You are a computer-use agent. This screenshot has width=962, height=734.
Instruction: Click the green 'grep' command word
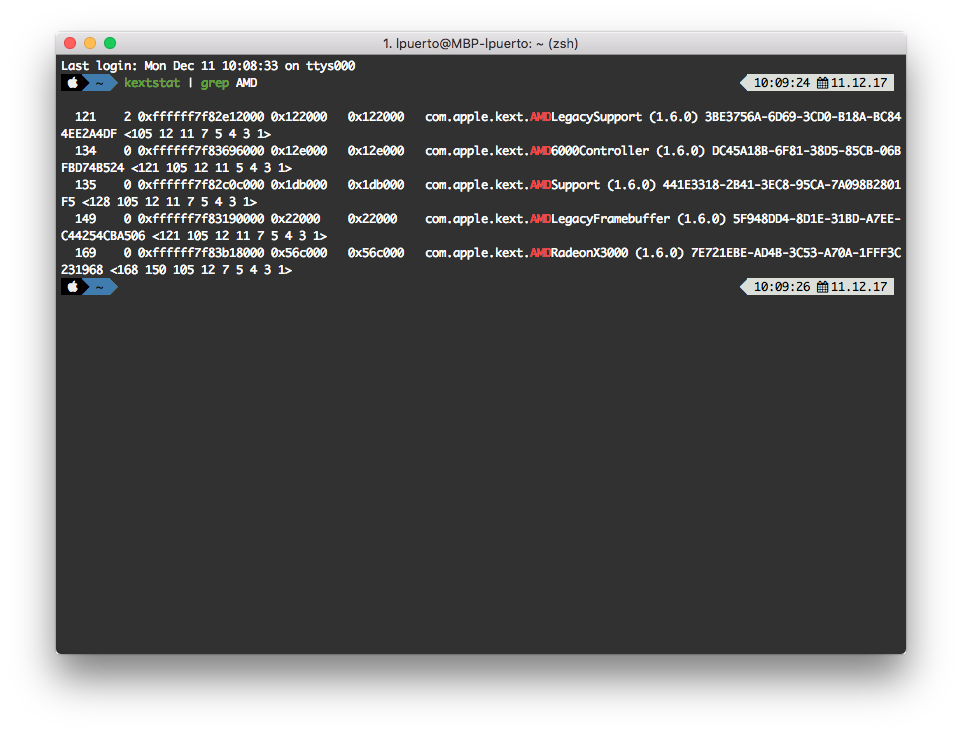pyautogui.click(x=215, y=83)
